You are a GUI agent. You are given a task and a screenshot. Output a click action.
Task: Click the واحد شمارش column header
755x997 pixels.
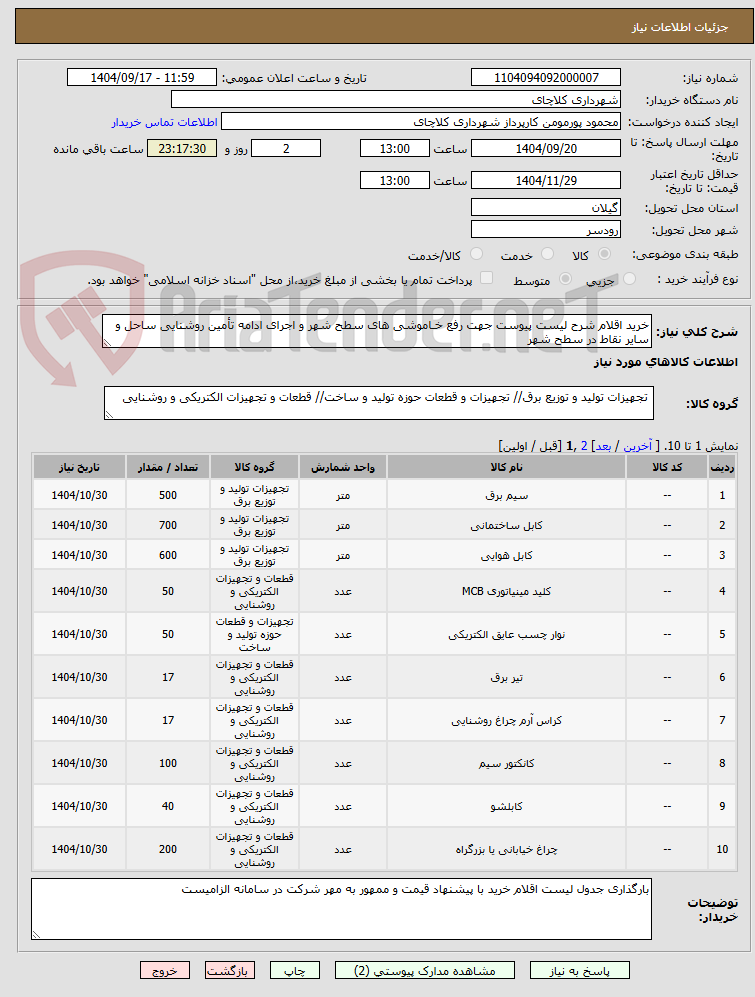[x=343, y=467]
